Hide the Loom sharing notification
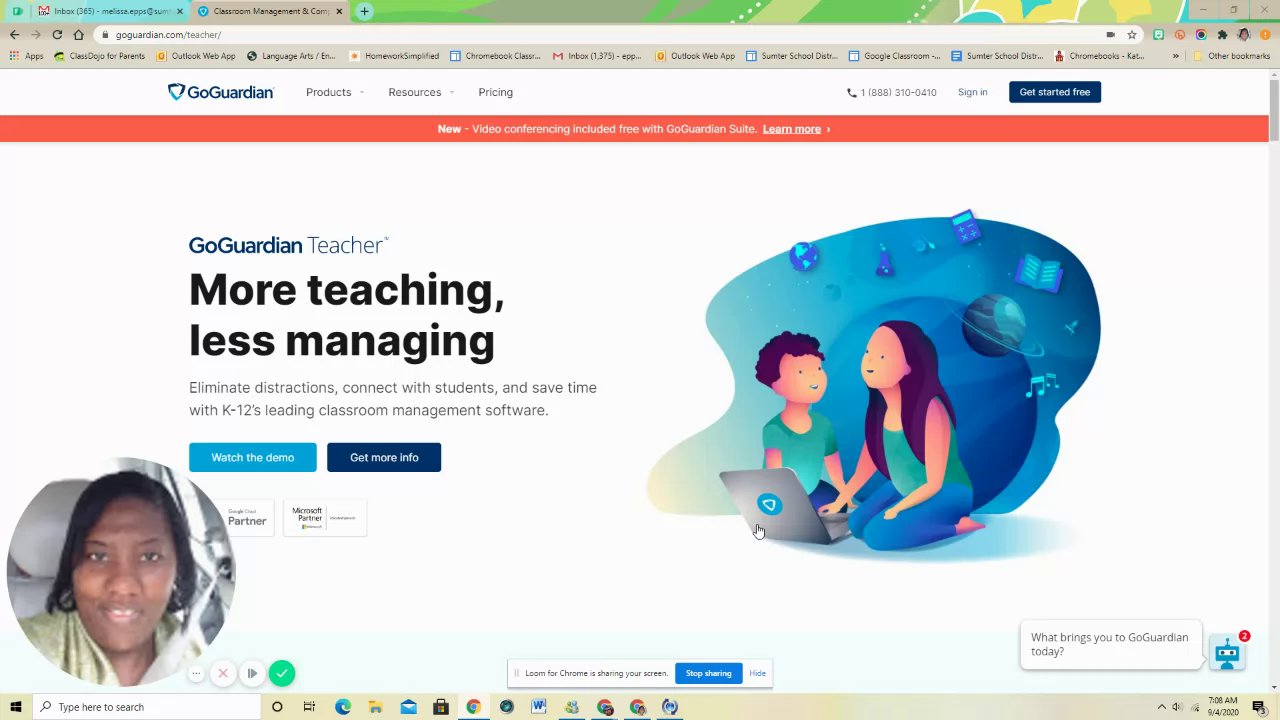 [x=757, y=673]
